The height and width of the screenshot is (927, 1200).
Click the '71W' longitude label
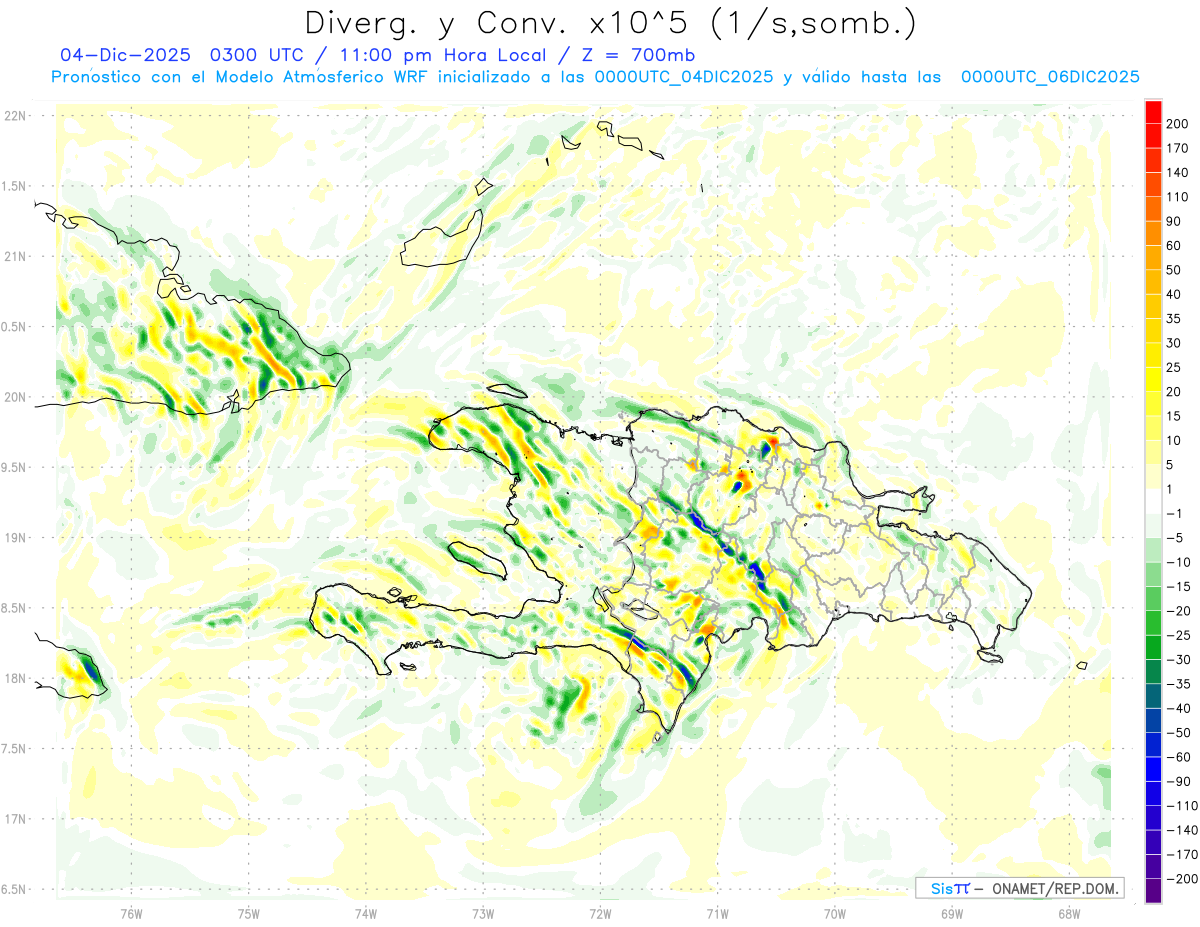click(717, 914)
